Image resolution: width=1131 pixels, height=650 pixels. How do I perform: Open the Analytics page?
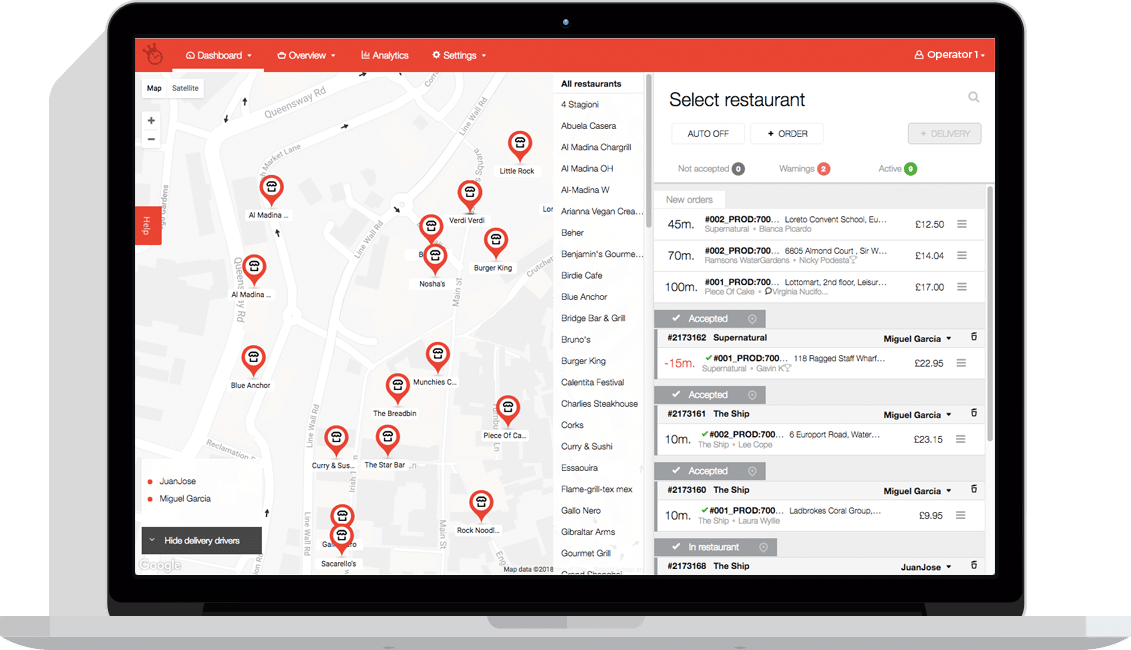coord(384,56)
